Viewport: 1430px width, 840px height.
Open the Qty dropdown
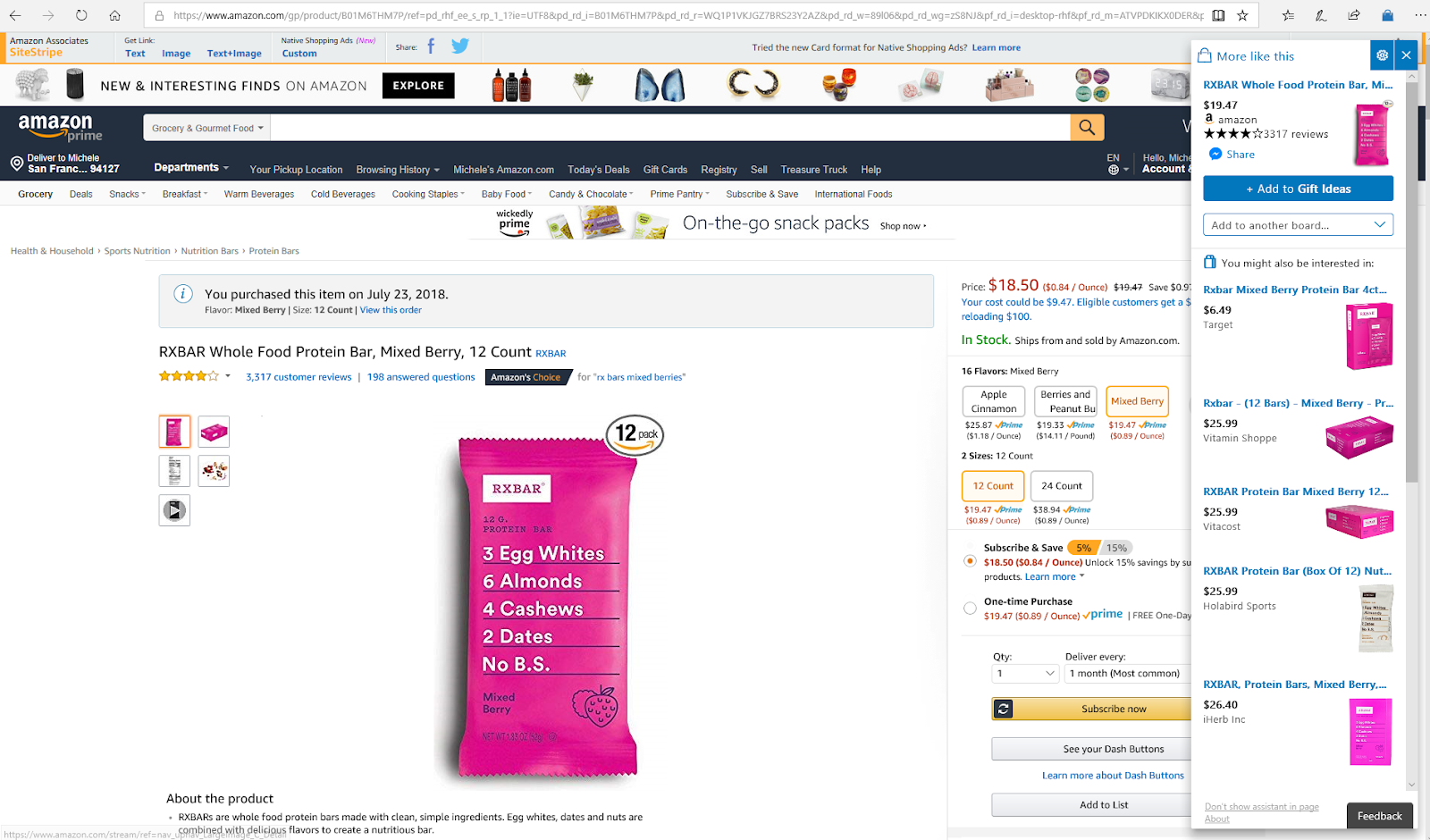[1026, 674]
